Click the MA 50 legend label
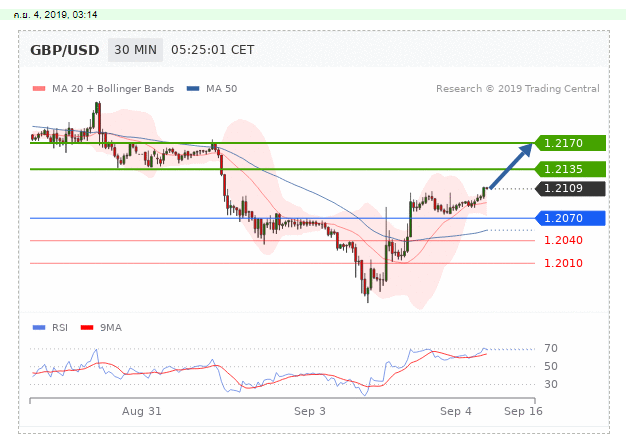Screen dimensions: 626x447 [222, 89]
